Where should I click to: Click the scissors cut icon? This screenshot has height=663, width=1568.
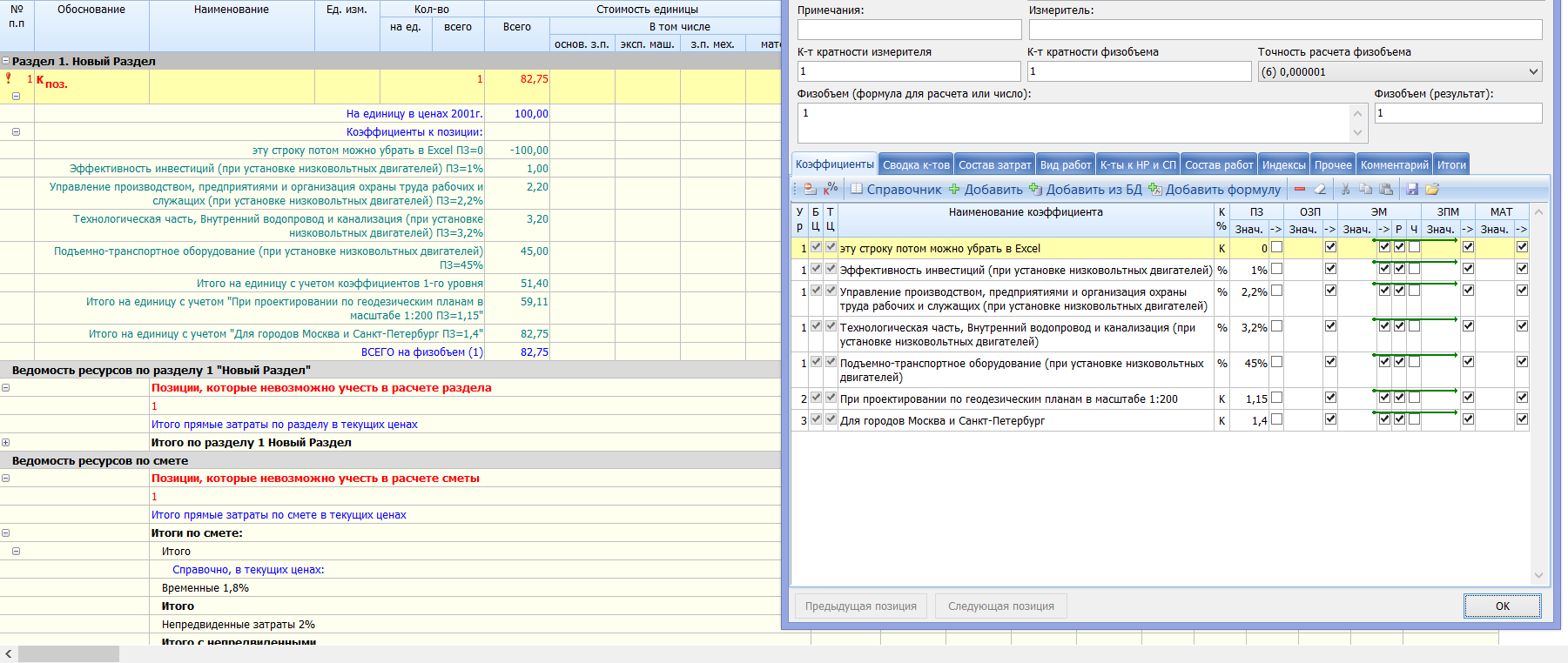click(x=1345, y=190)
